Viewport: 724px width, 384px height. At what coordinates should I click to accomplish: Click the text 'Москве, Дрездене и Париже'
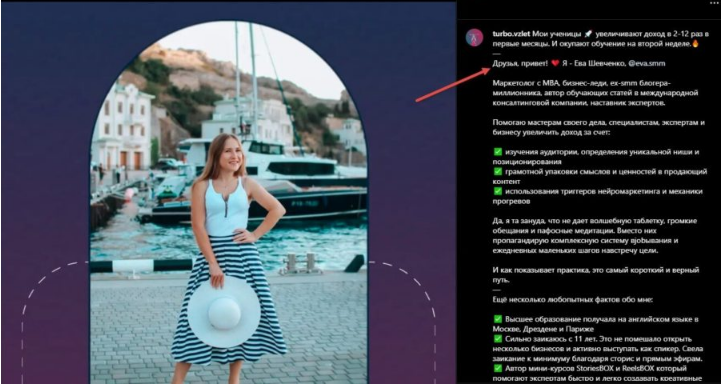click(x=543, y=329)
